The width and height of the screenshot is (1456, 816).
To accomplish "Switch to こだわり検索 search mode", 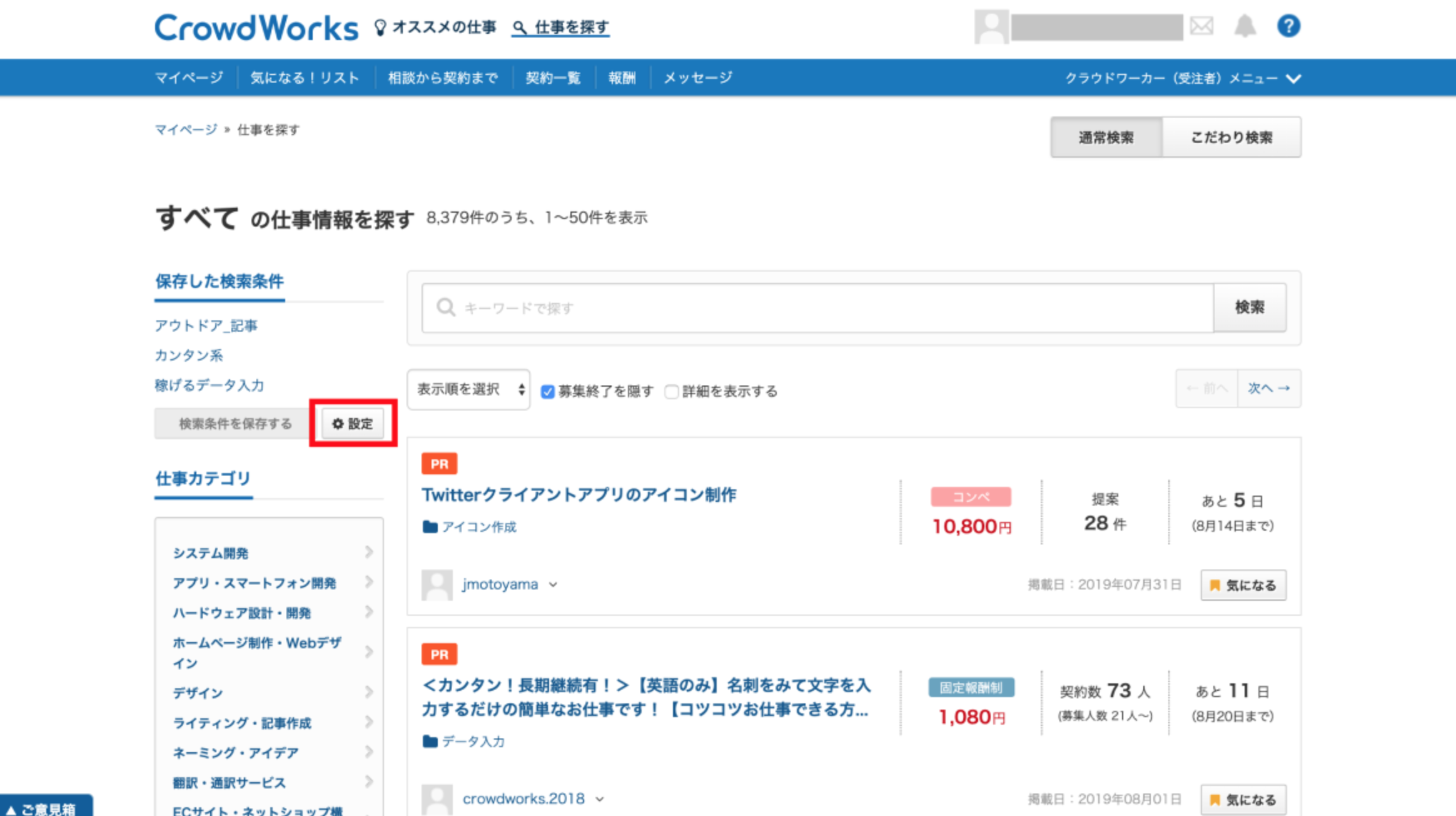I will click(1231, 137).
